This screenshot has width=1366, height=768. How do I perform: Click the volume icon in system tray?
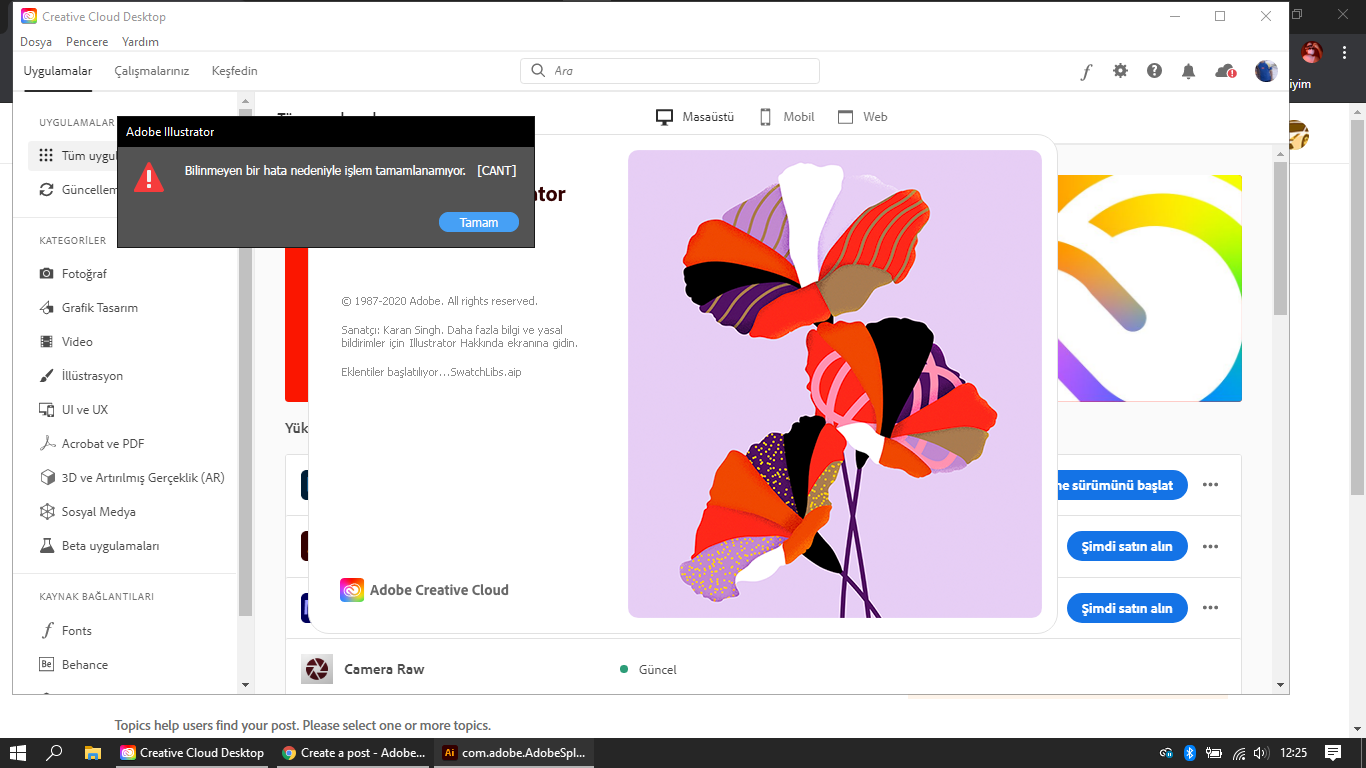point(1260,753)
